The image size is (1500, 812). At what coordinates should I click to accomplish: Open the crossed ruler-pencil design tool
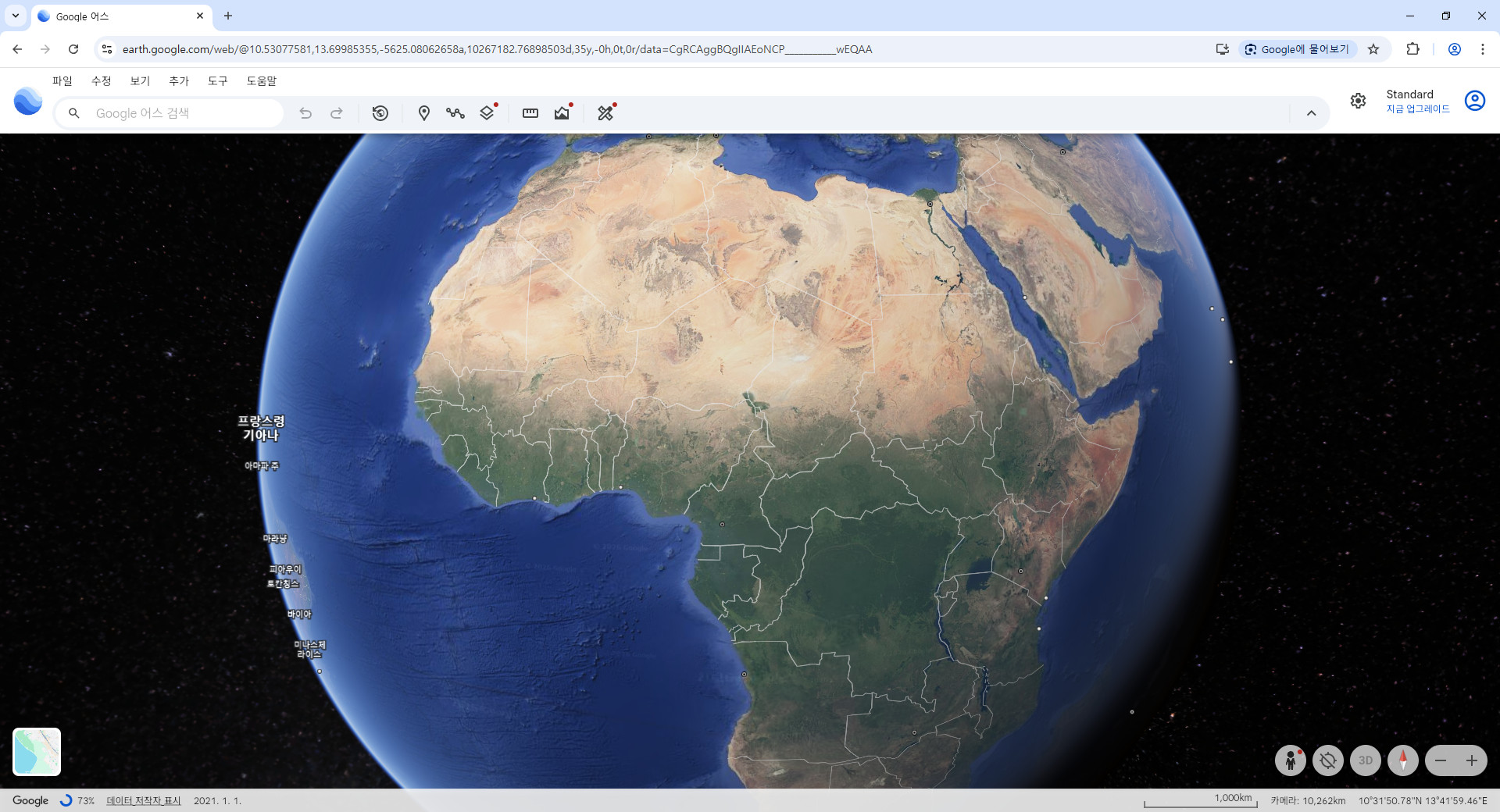[x=605, y=112]
